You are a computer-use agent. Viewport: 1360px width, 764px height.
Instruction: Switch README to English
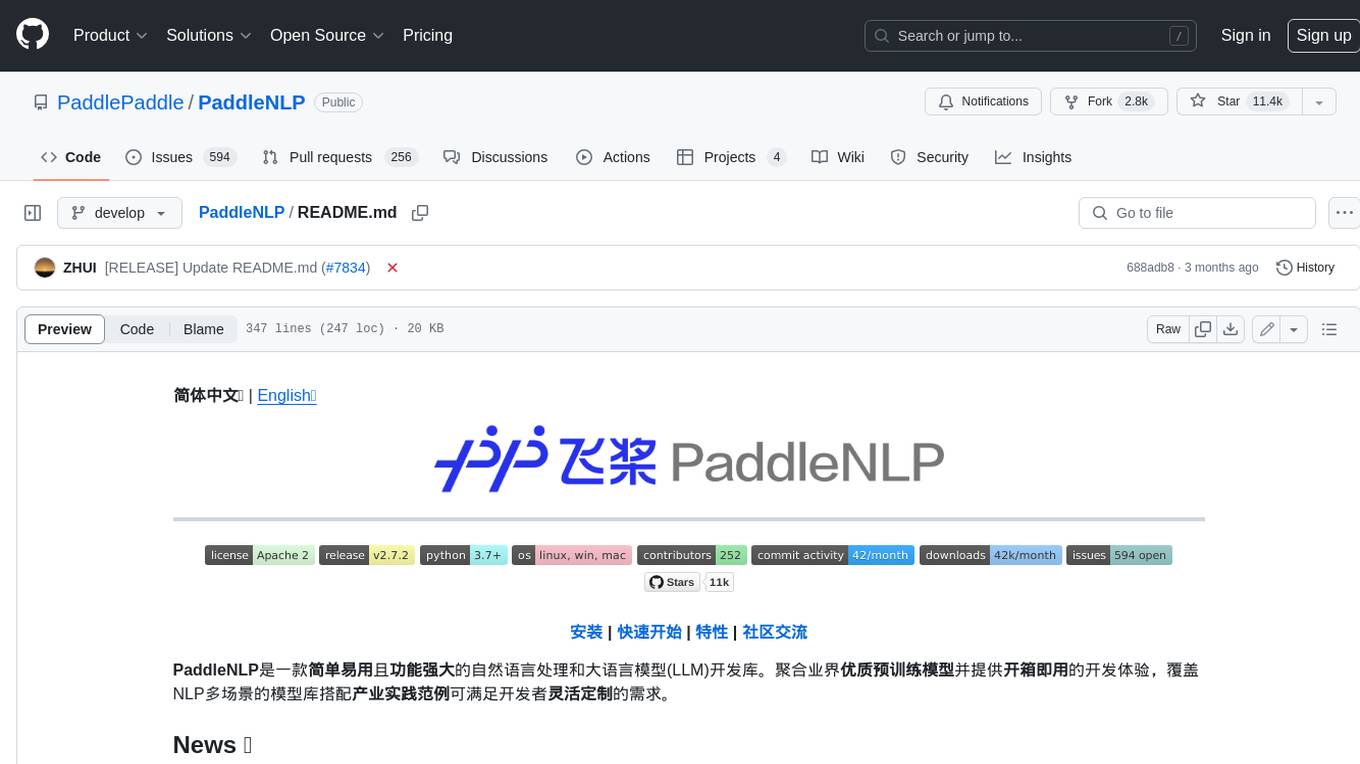click(287, 395)
